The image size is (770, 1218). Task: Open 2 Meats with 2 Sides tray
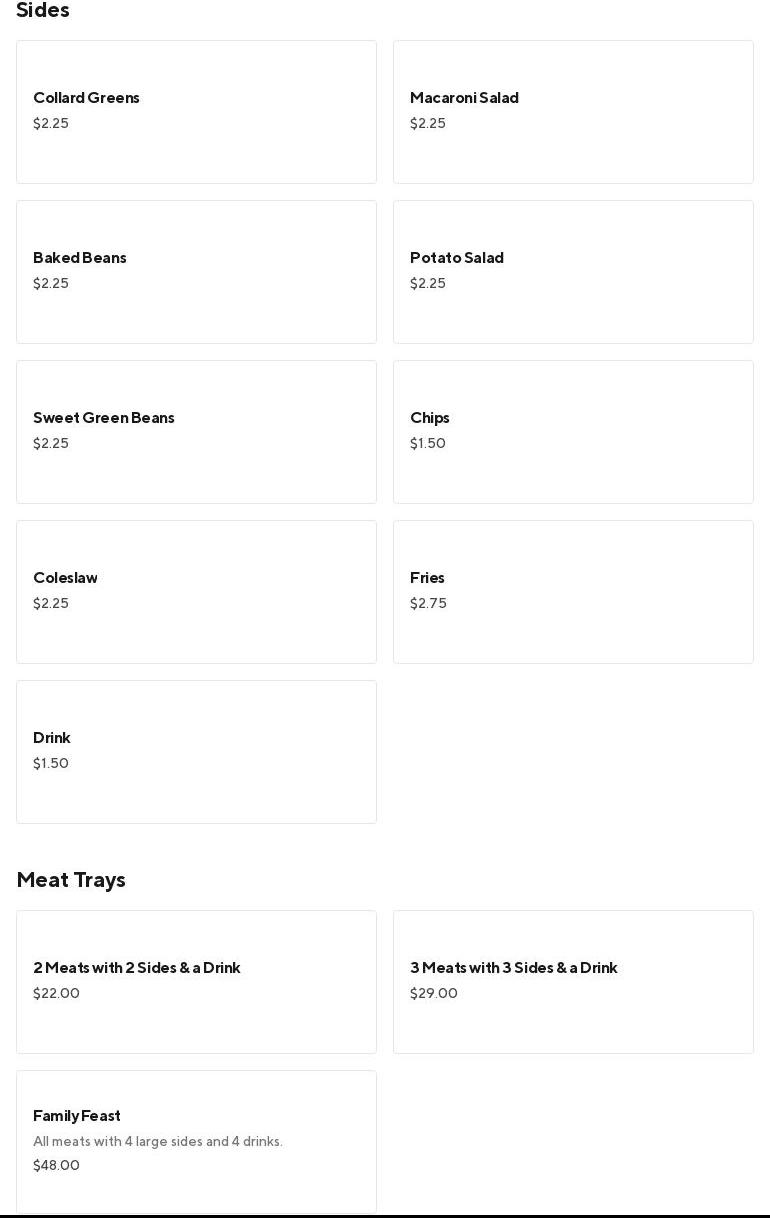[196, 982]
